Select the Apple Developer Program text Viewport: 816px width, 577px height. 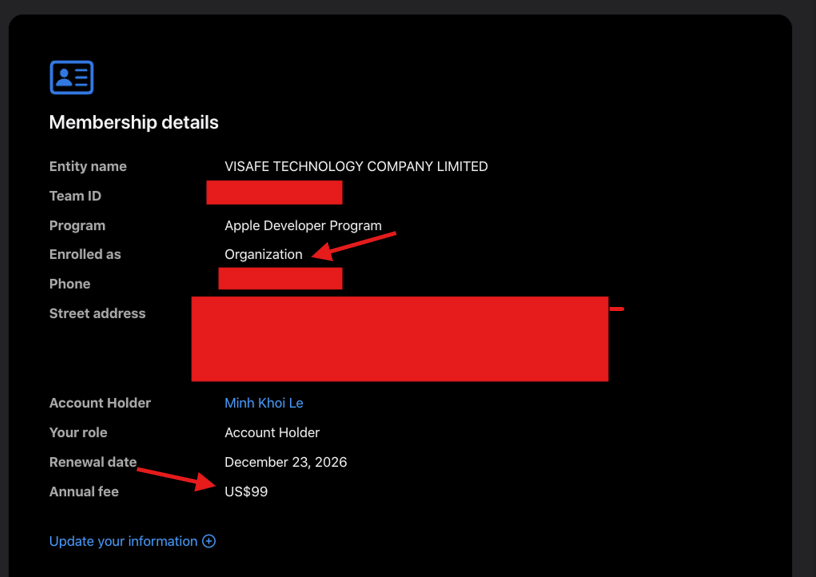click(302, 225)
